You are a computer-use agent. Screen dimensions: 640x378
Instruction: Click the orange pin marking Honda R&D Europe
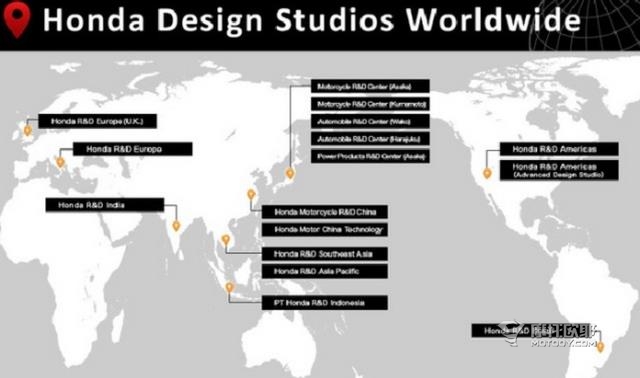[60, 162]
